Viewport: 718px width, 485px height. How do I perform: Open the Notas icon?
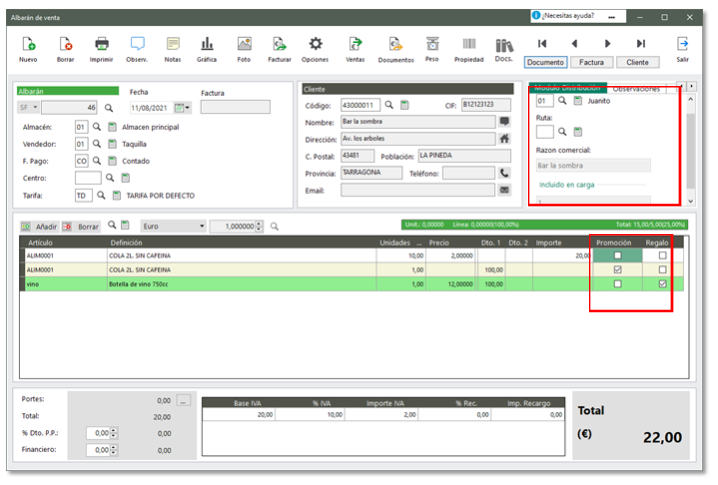coord(173,44)
